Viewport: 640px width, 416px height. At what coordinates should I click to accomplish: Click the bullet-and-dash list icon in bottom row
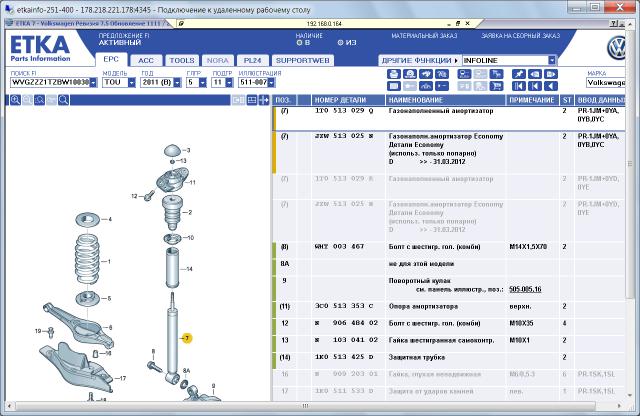tap(442, 86)
